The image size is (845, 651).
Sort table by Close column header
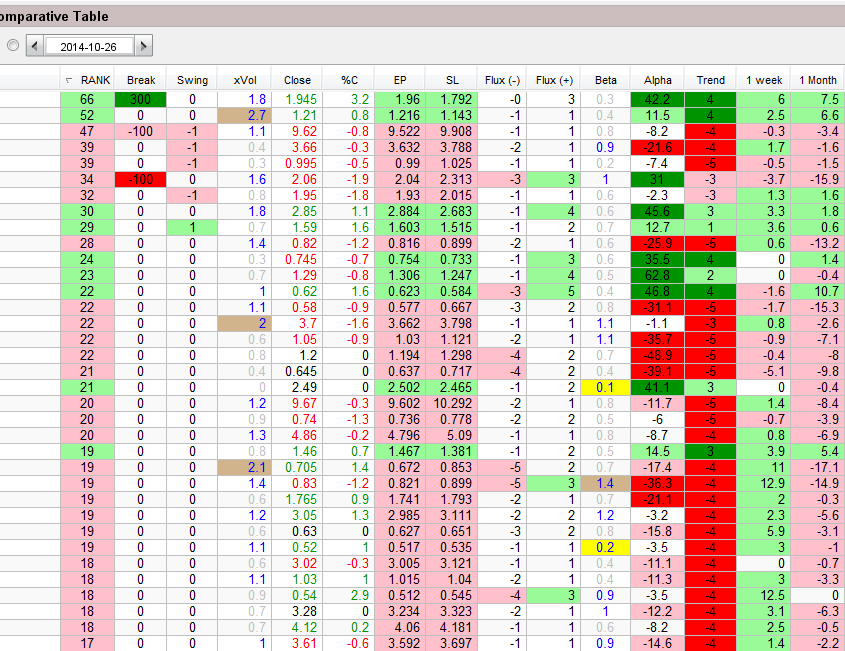pyautogui.click(x=297, y=80)
